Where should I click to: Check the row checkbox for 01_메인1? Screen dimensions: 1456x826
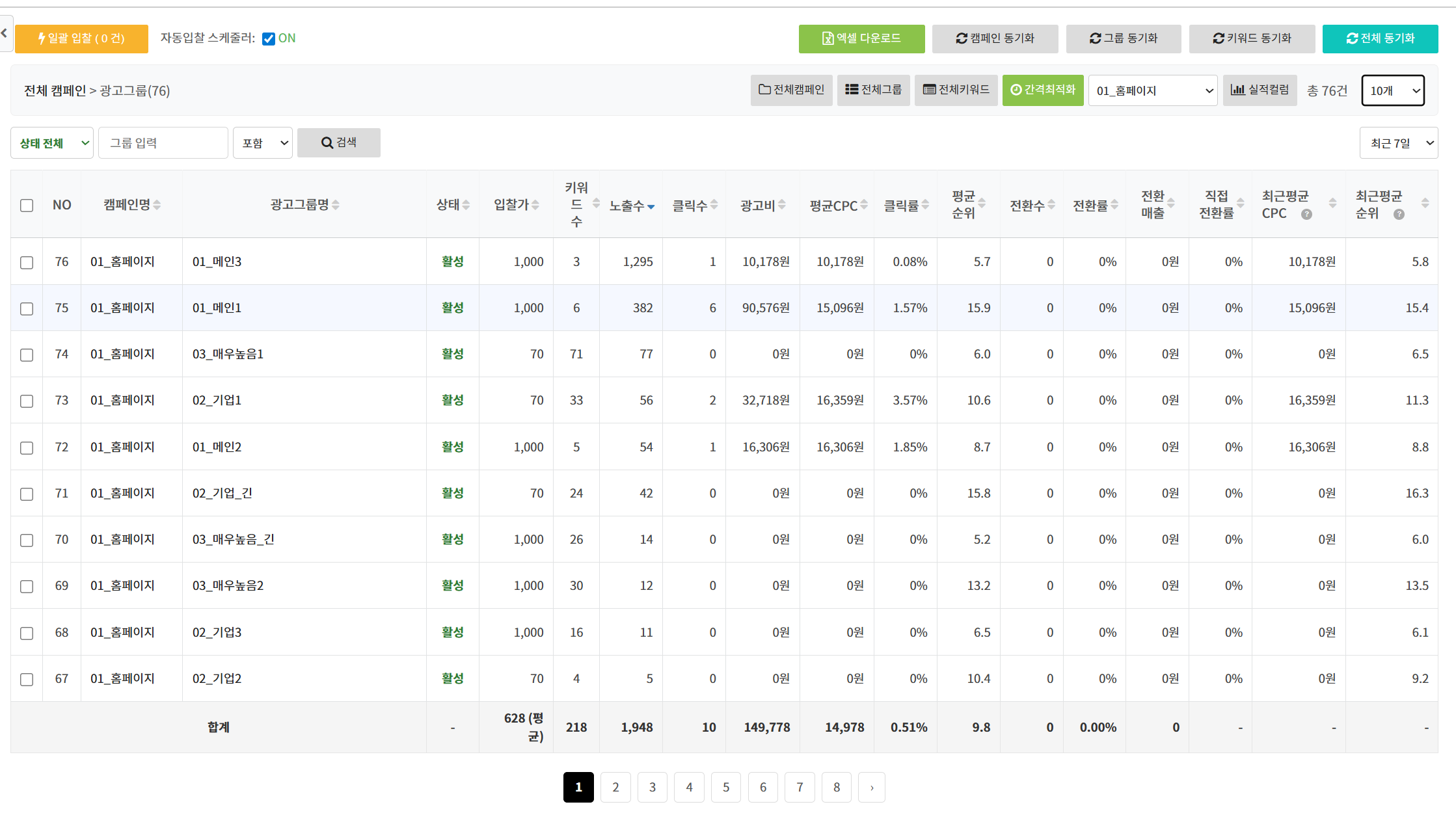[x=27, y=308]
